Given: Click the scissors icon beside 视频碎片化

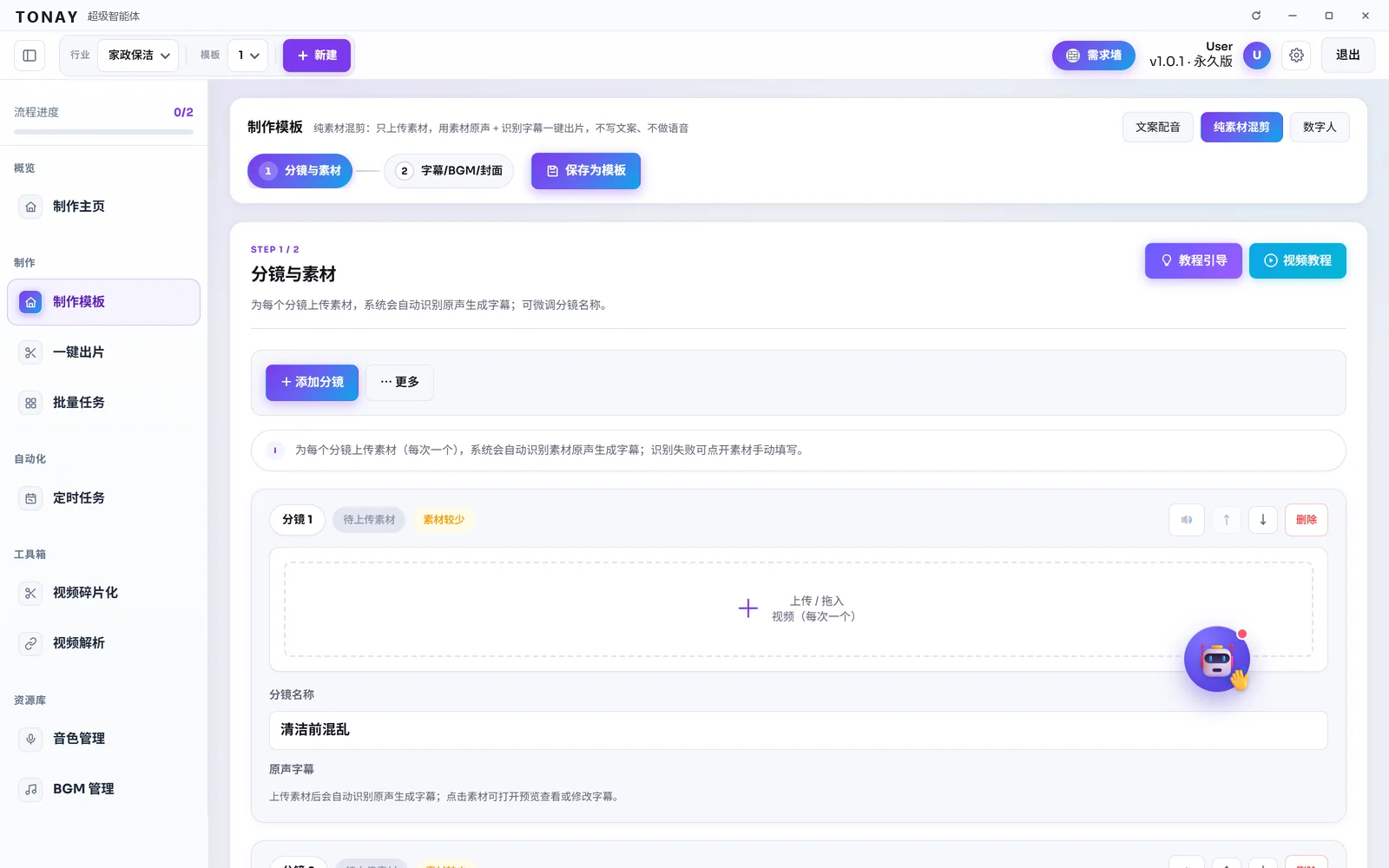Looking at the screenshot, I should [x=30, y=593].
